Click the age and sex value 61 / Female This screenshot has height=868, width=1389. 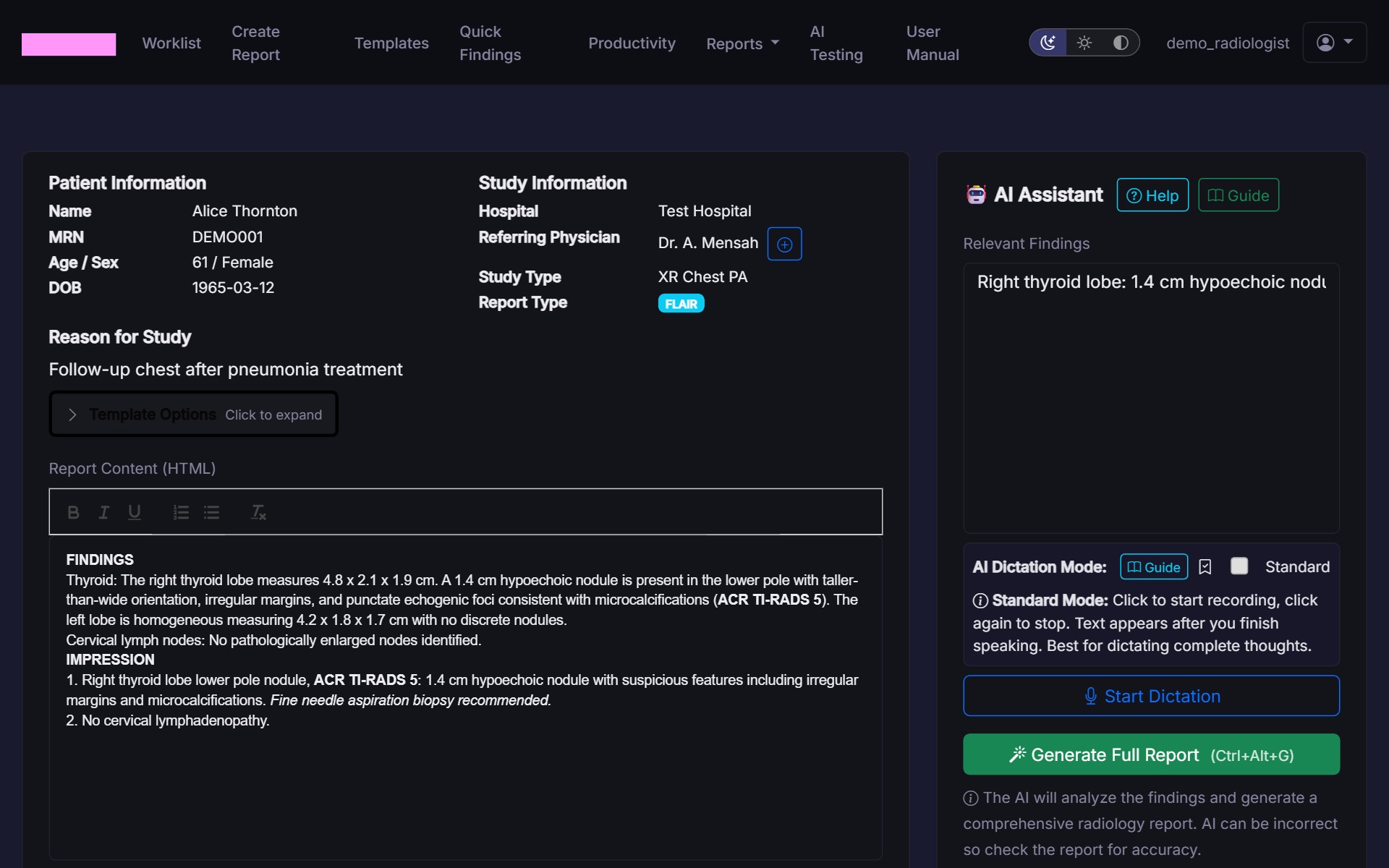coord(232,263)
